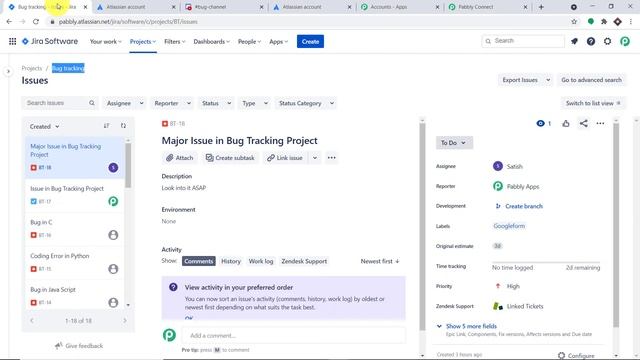The image size is (640, 360).
Task: Toggle Newest first sort order
Action: [380, 261]
